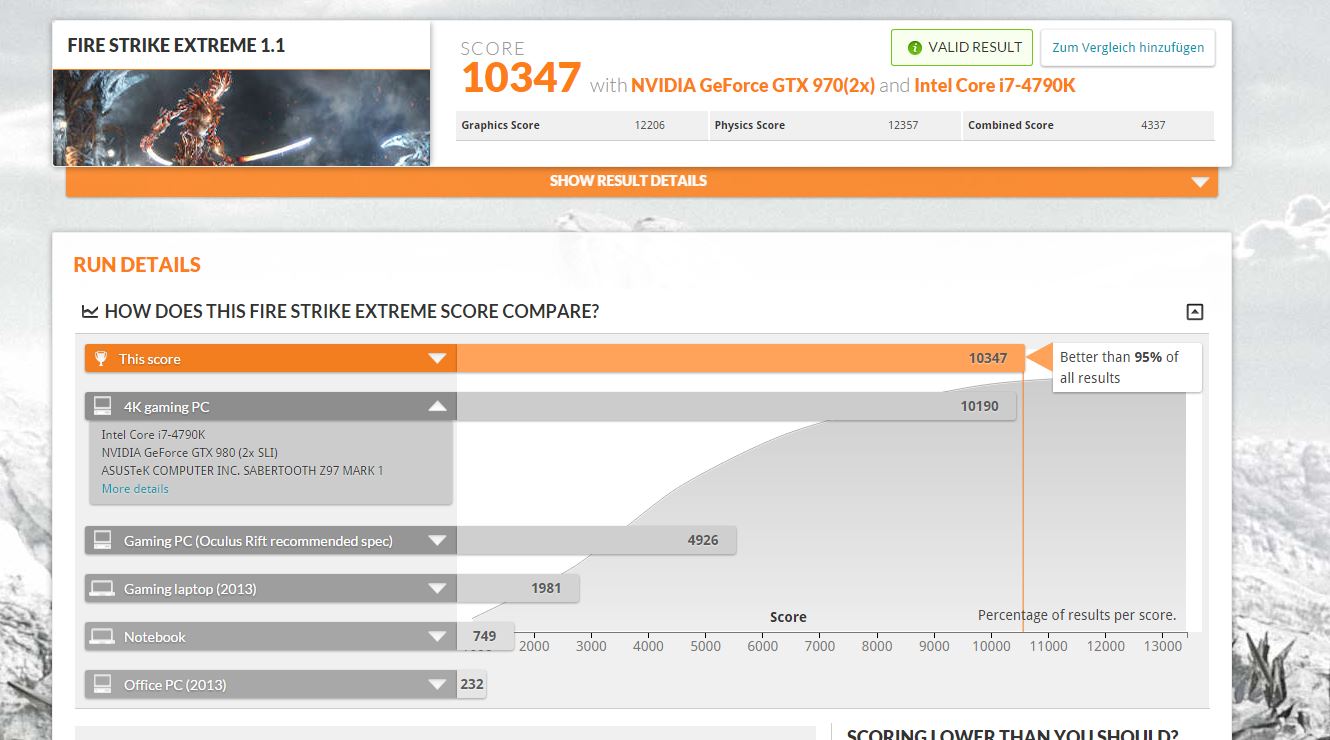Click the Notebook bar value 749

pyautogui.click(x=485, y=636)
